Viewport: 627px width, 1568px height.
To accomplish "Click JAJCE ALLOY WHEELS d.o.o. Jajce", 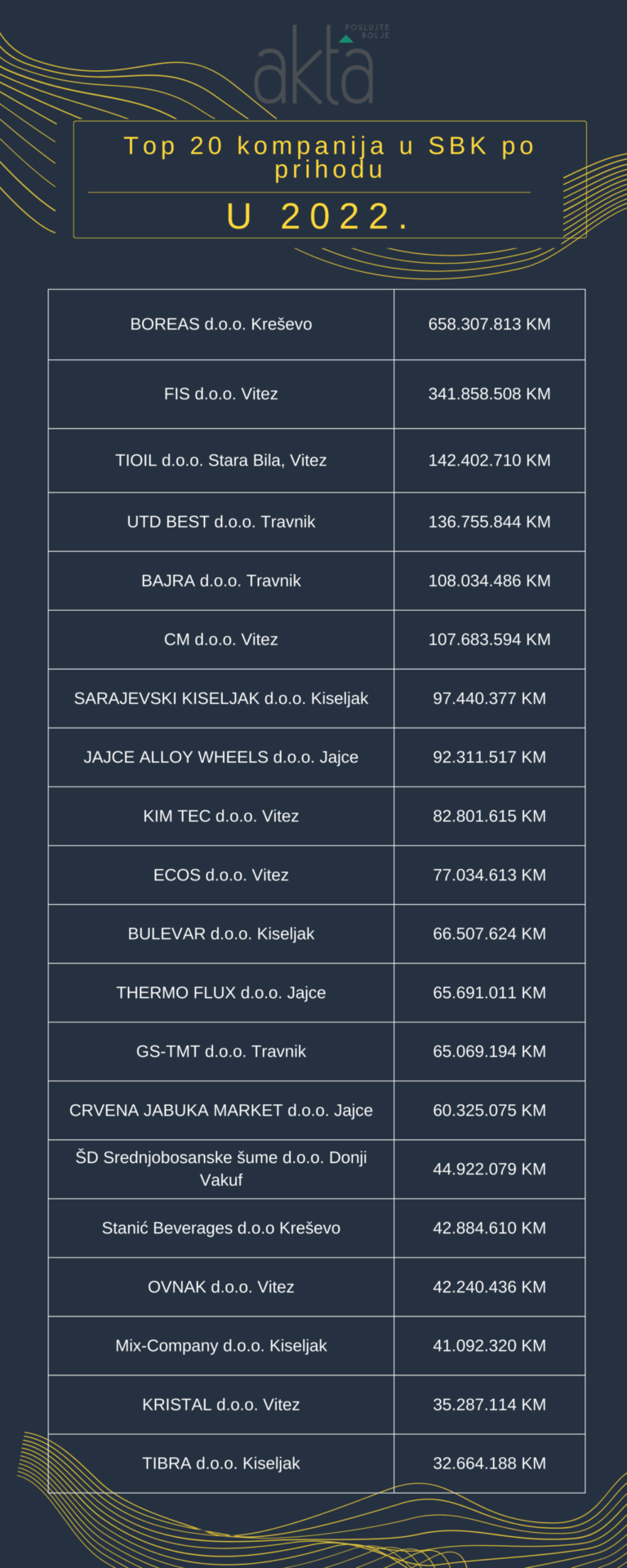I will tap(221, 757).
